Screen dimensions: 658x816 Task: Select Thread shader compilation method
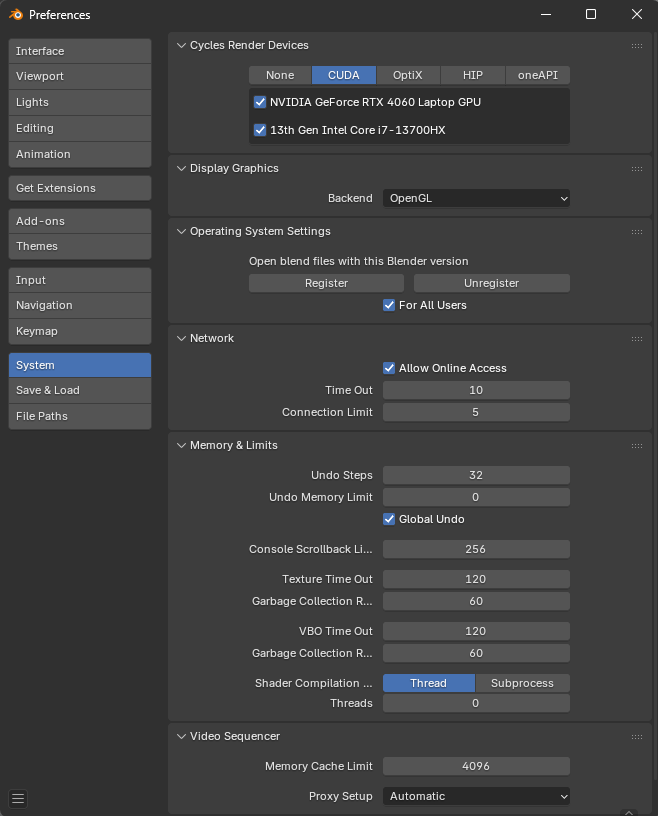[428, 683]
